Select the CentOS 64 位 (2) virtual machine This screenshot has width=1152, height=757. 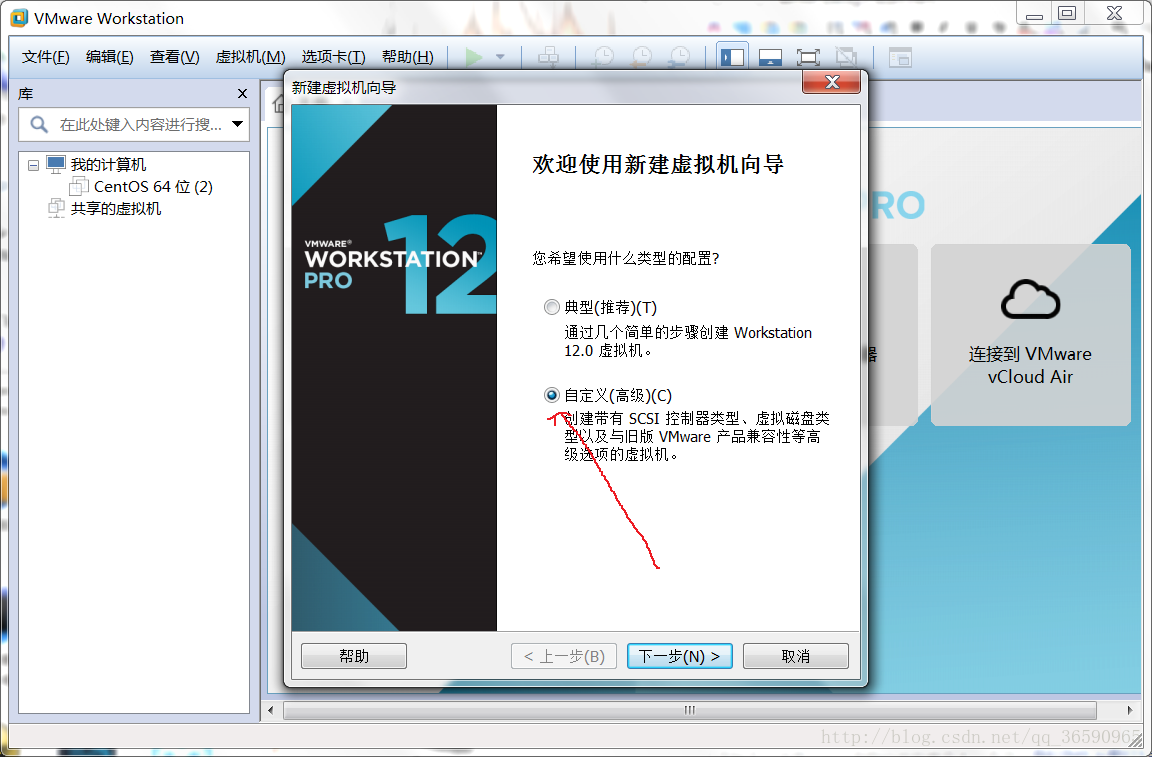(x=153, y=187)
